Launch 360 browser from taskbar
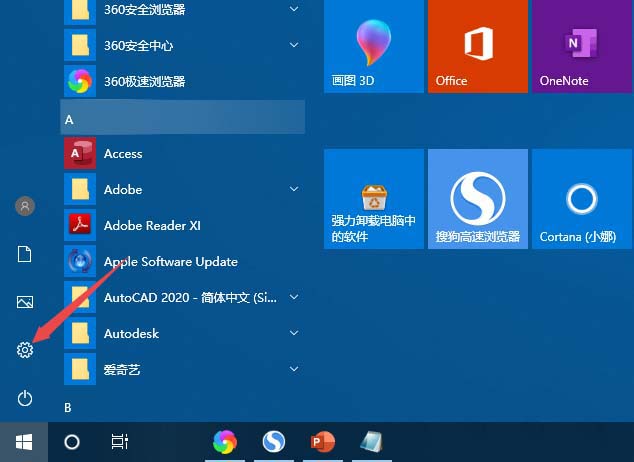The image size is (634, 462). 225,442
